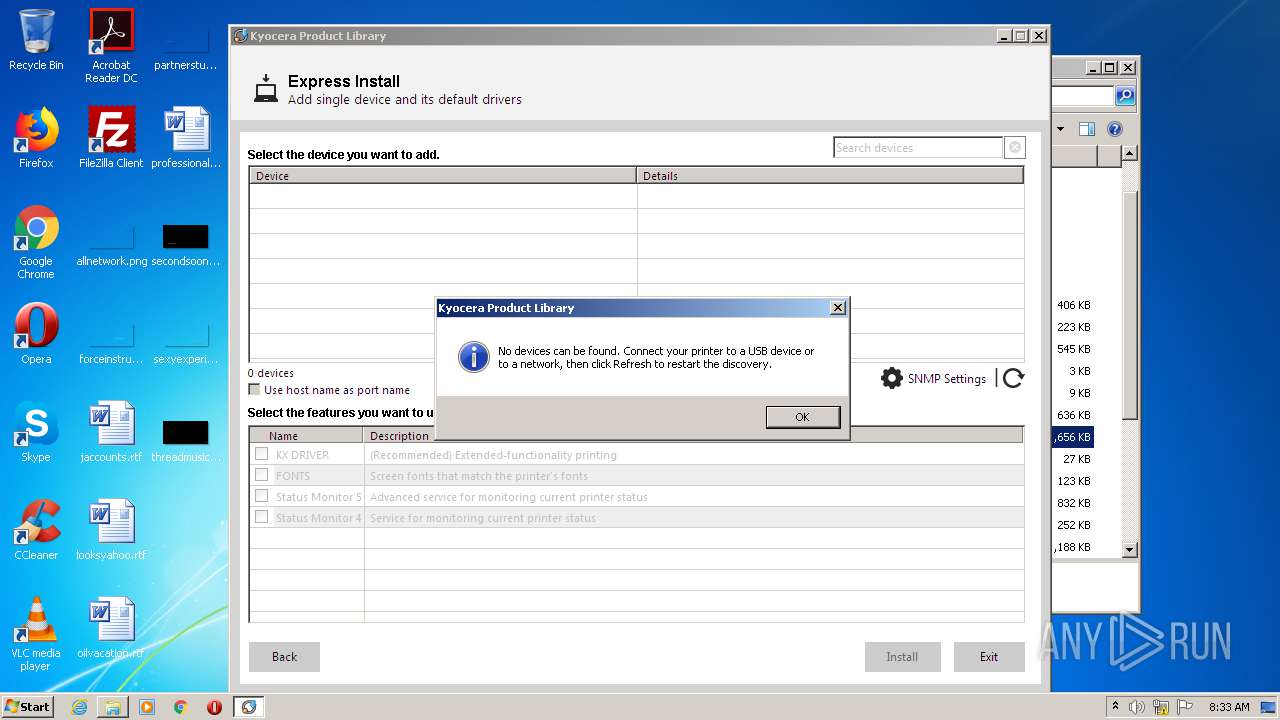Open CCleaner desktop shortcut
This screenshot has height=720, width=1280.
36,530
